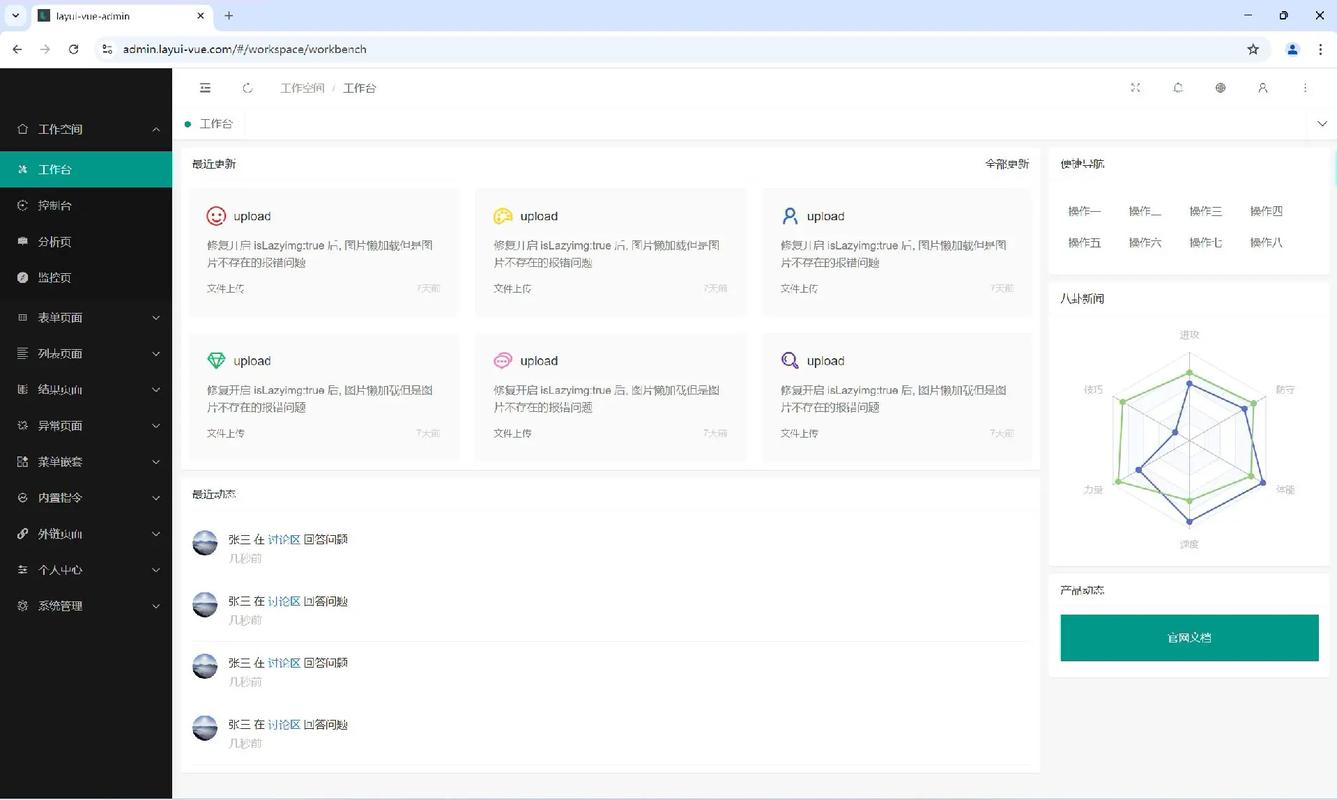Click the bookmark star in address bar
Image resolution: width=1337 pixels, height=800 pixels.
tap(1253, 49)
